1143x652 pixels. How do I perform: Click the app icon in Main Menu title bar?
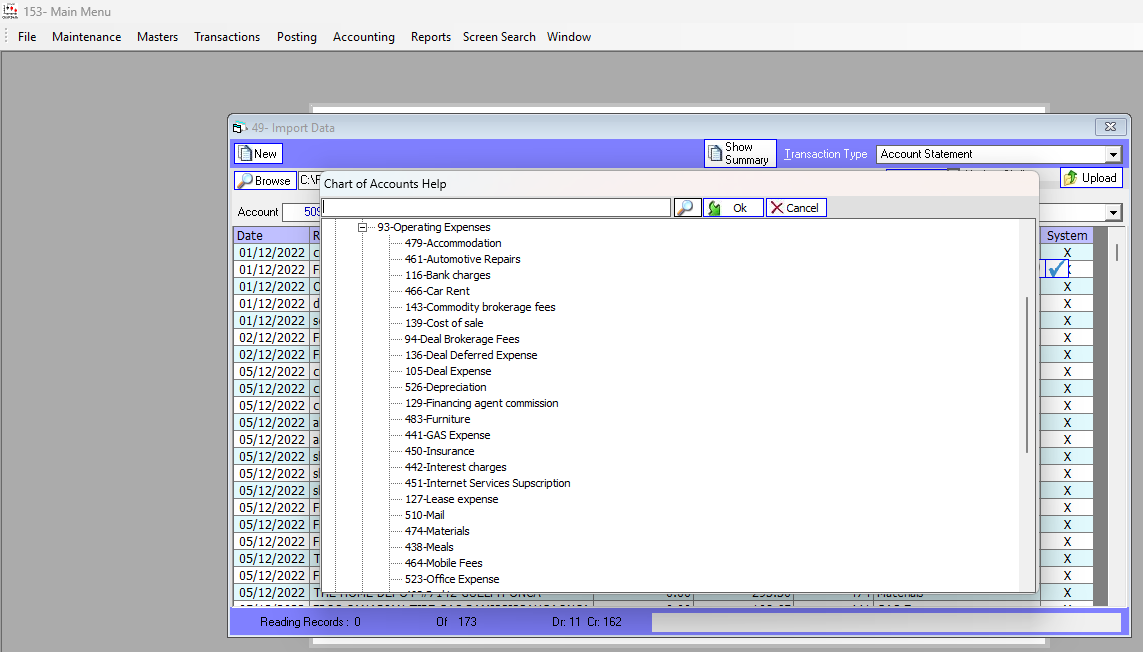pyautogui.click(x=10, y=11)
